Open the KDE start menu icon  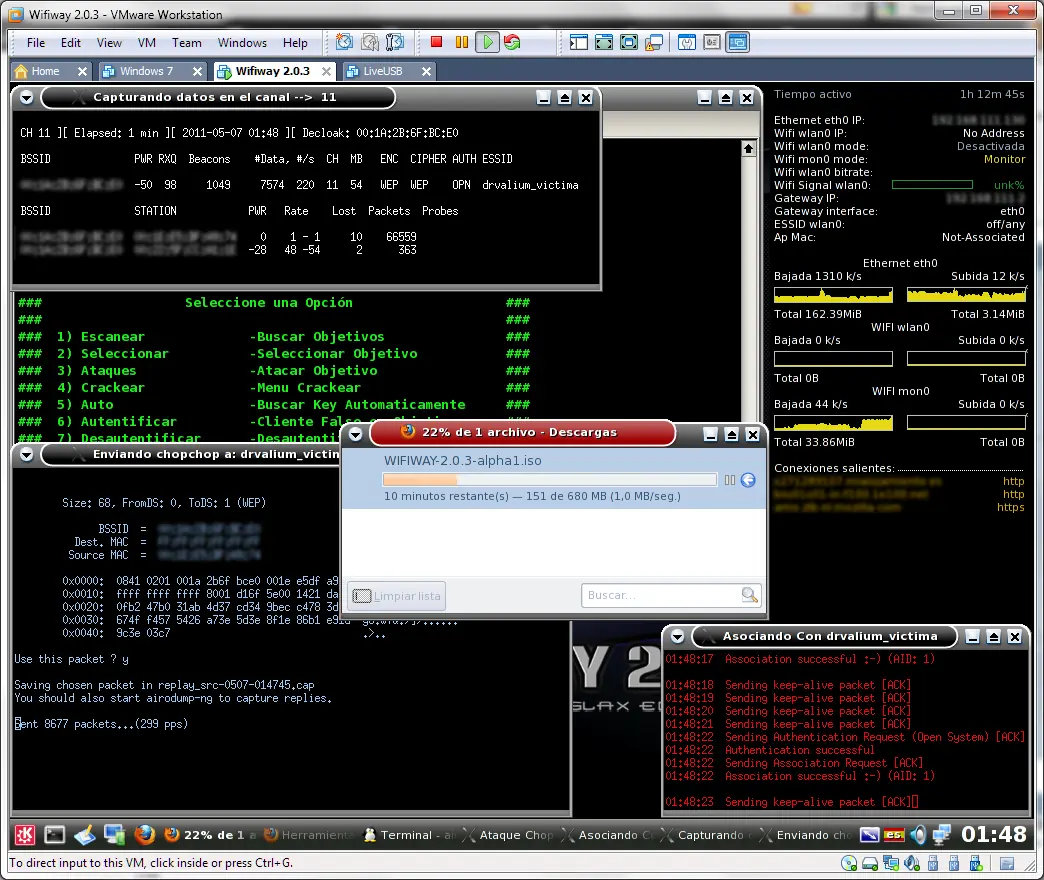(25, 835)
